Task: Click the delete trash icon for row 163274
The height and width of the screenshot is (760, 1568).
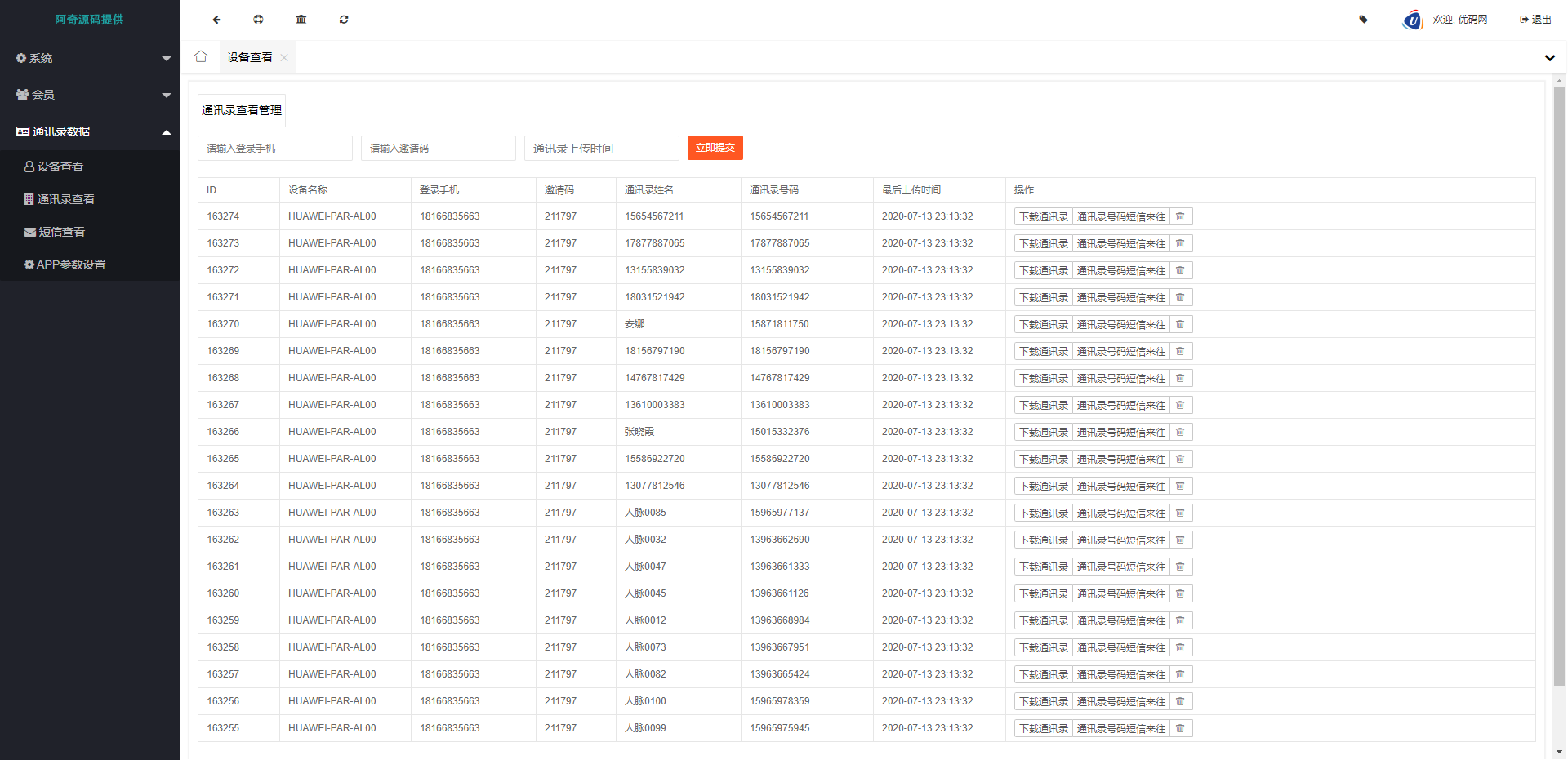Action: [1179, 216]
